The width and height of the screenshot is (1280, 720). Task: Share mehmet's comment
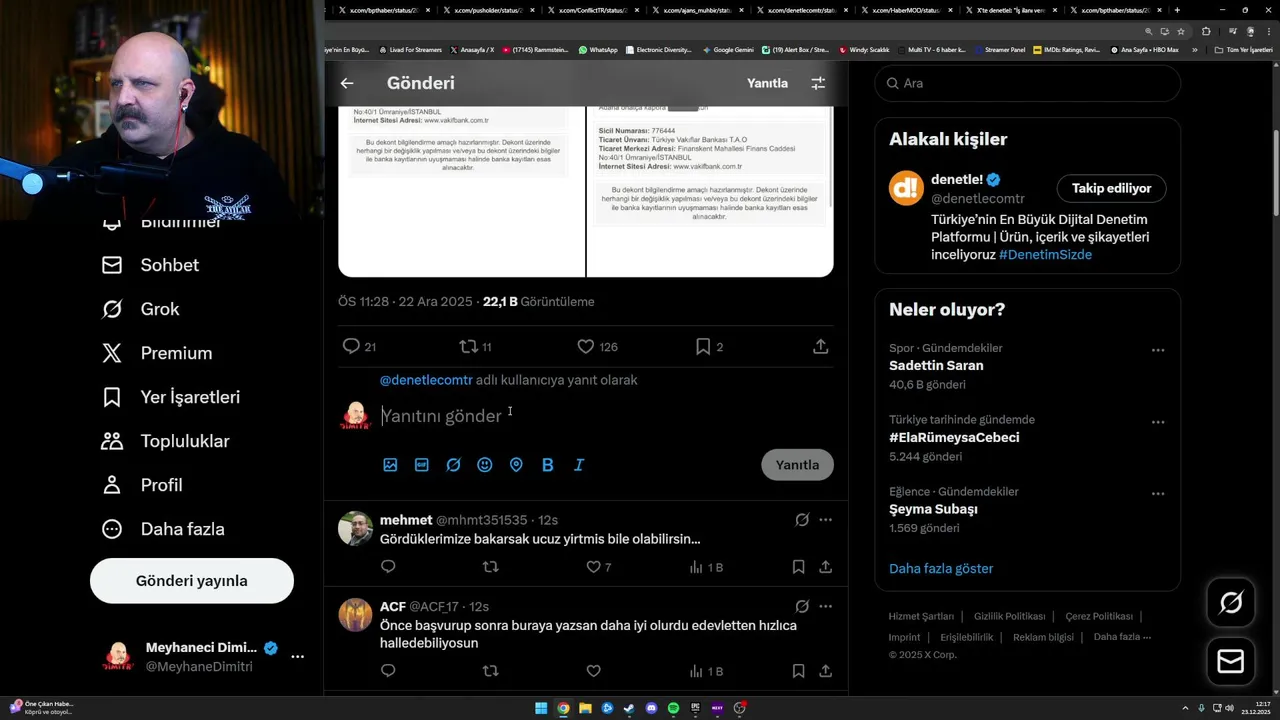825,567
